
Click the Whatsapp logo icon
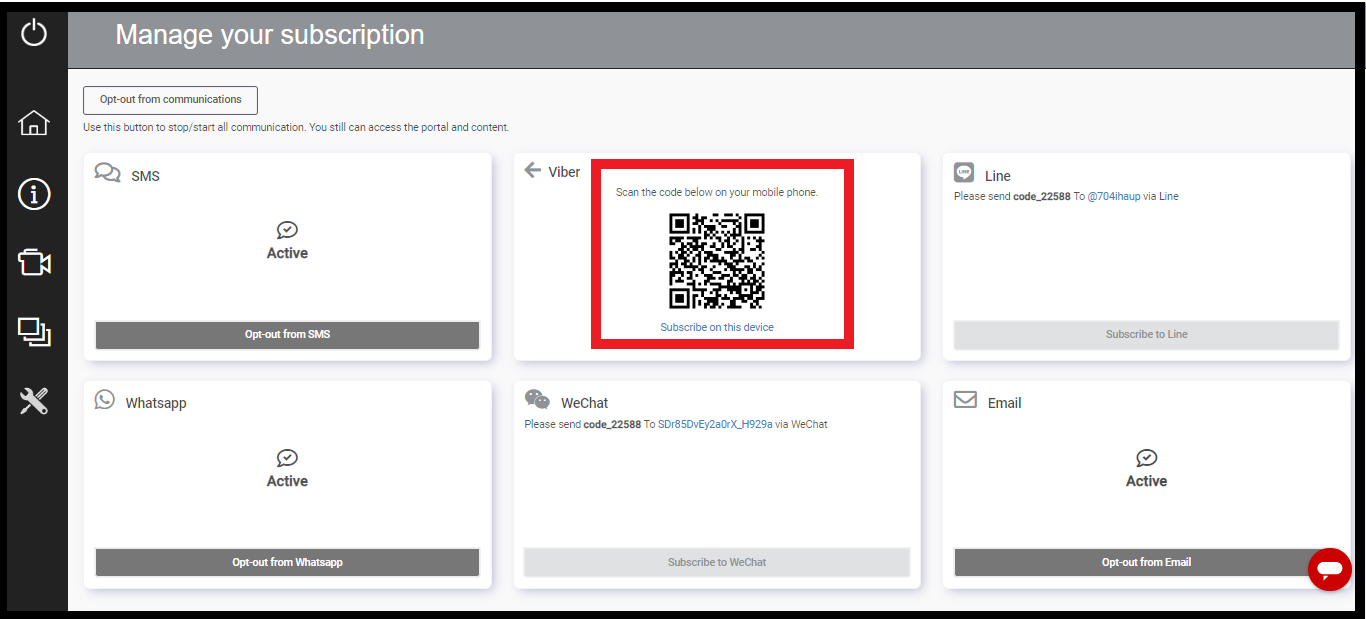[x=105, y=400]
